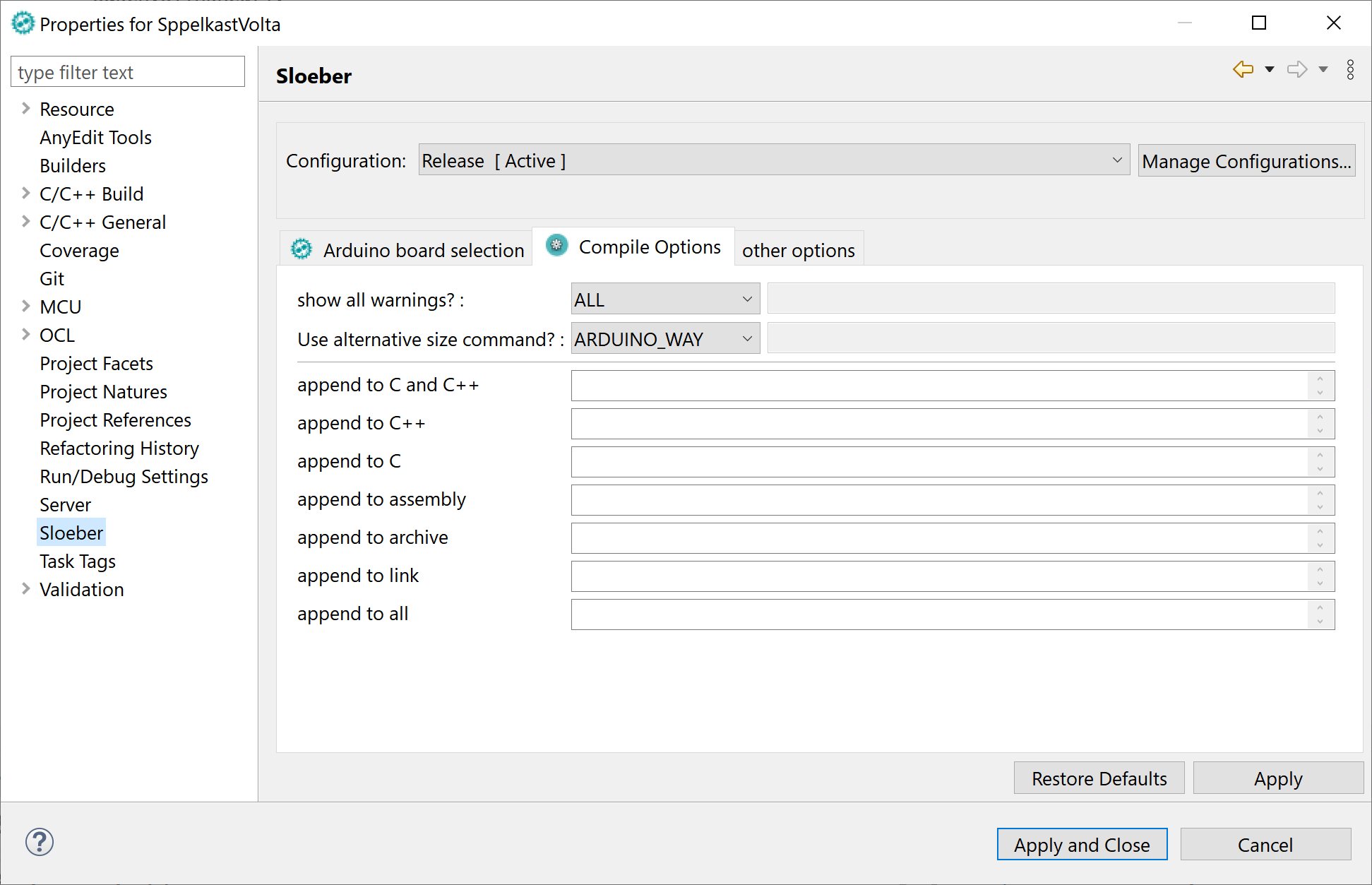Select Git in the properties tree
Image resolution: width=1372 pixels, height=885 pixels.
52,278
